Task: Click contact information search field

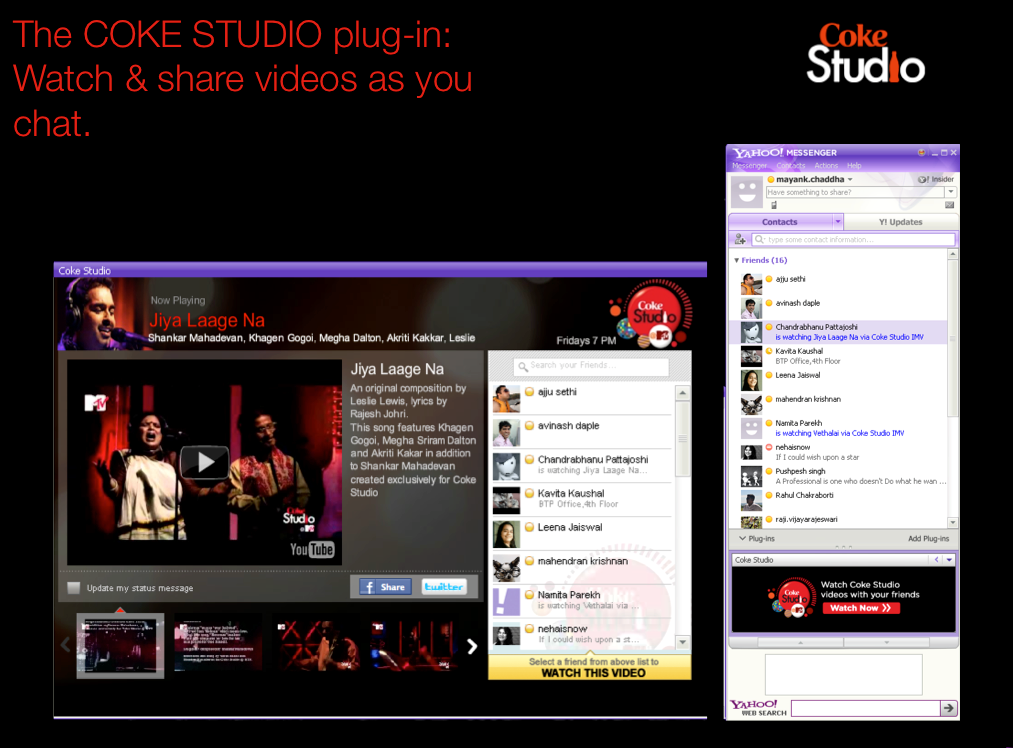Action: (853, 240)
